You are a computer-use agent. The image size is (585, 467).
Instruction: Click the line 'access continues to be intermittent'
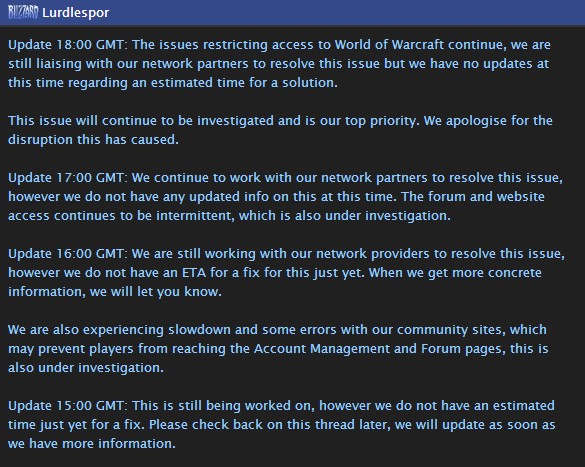pos(229,216)
